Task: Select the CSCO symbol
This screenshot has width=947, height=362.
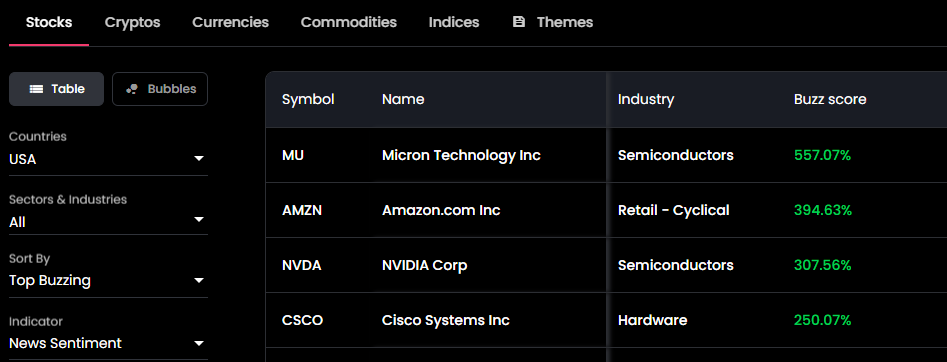Action: (303, 320)
